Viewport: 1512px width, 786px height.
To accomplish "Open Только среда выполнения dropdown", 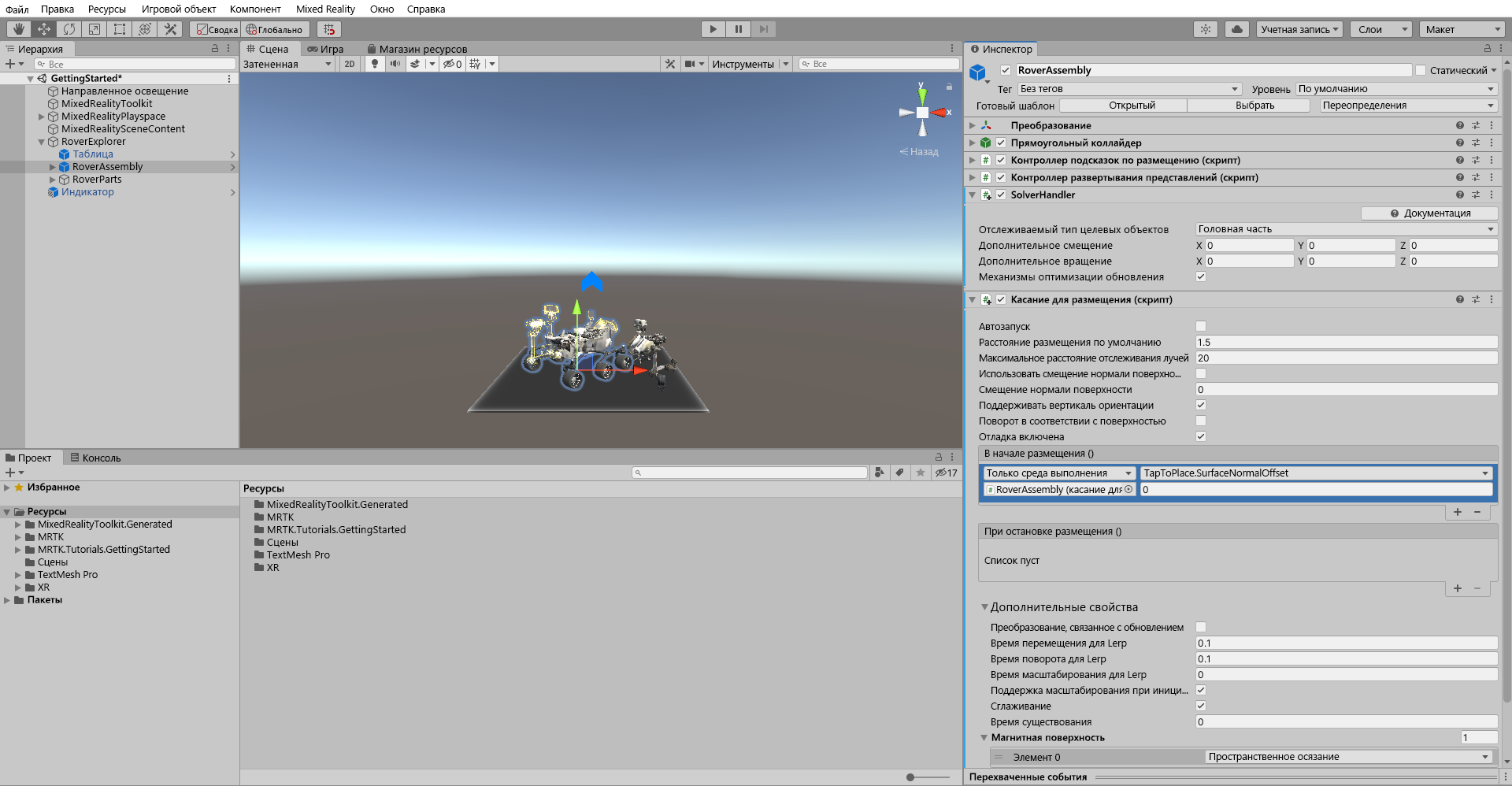I will click(x=1059, y=473).
